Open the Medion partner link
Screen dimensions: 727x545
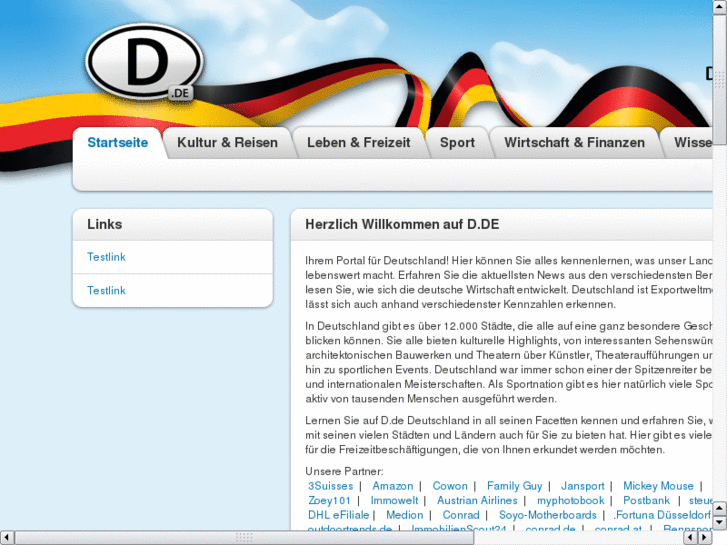coord(404,515)
